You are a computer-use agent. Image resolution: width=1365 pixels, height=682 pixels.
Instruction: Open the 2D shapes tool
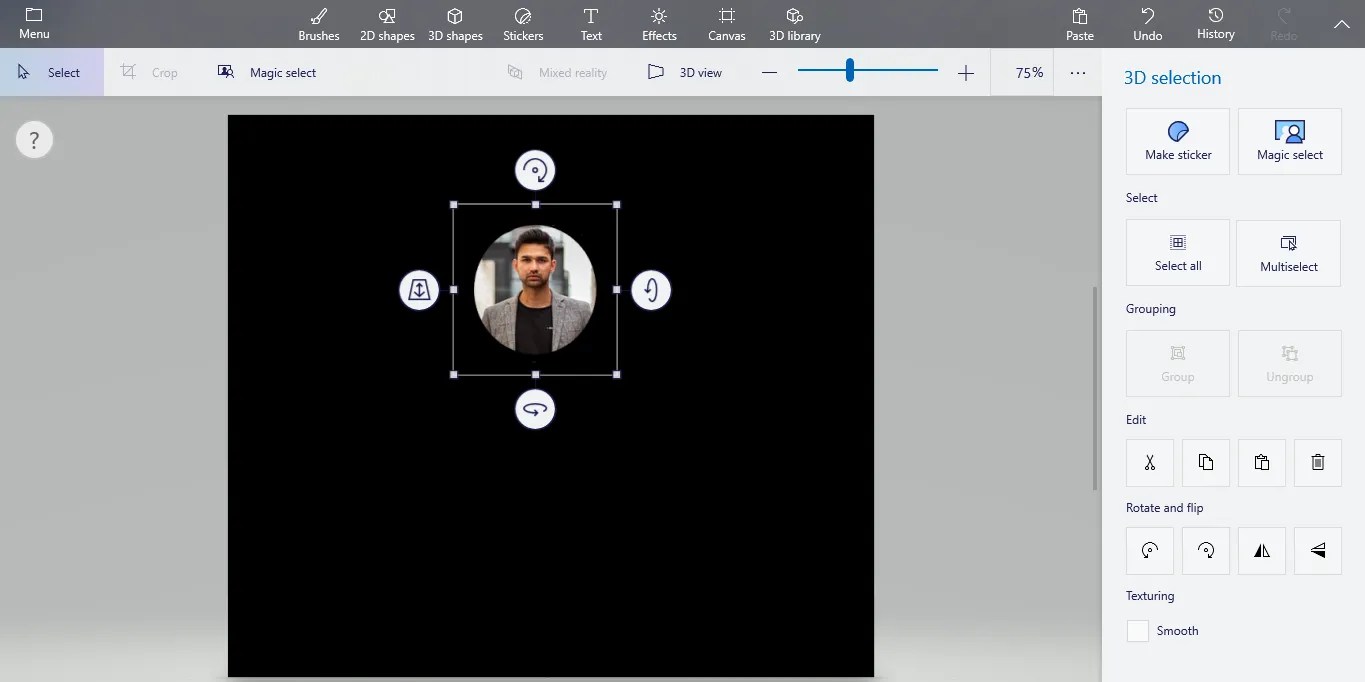click(x=386, y=24)
